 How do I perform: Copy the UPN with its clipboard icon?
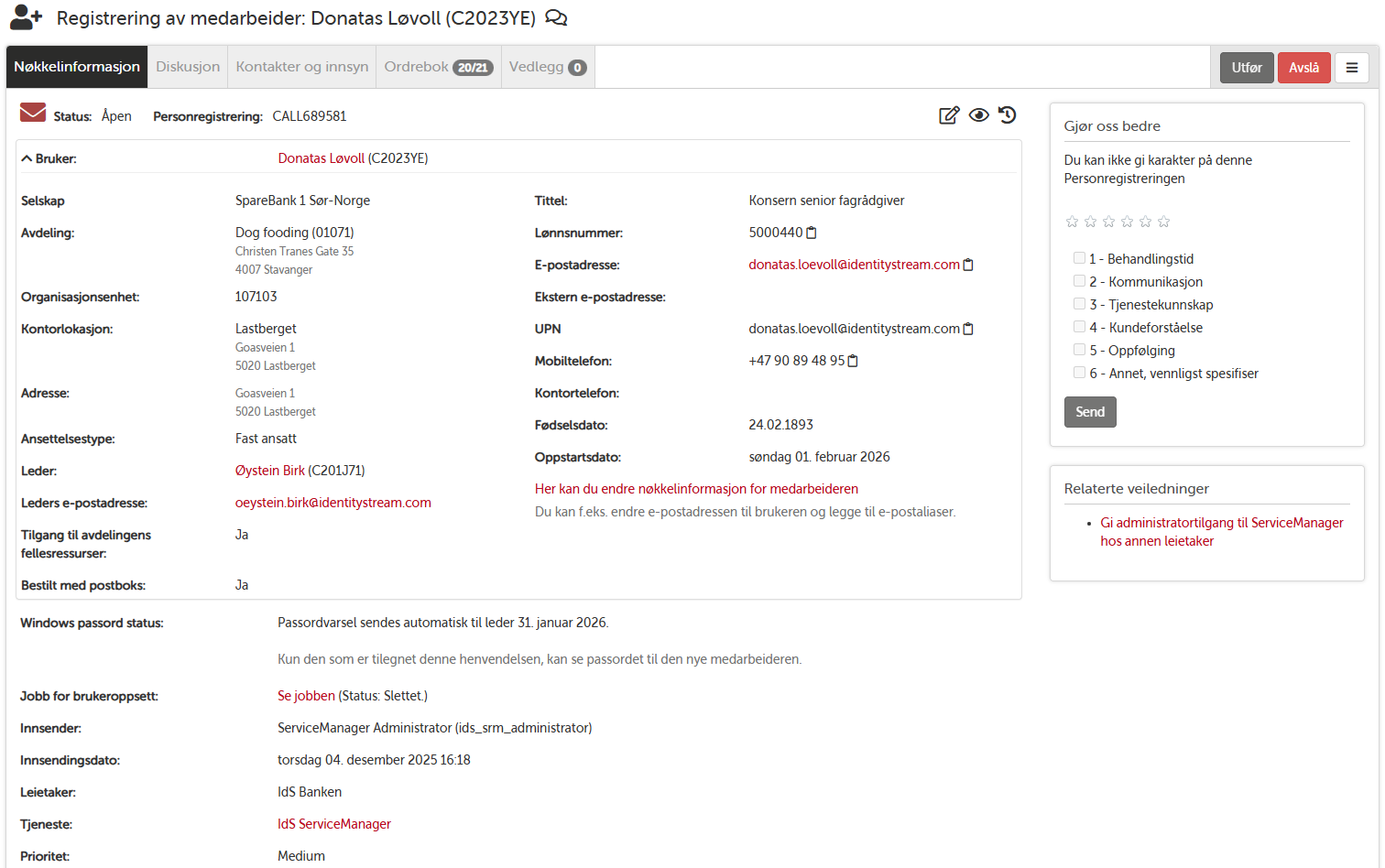[x=968, y=328]
